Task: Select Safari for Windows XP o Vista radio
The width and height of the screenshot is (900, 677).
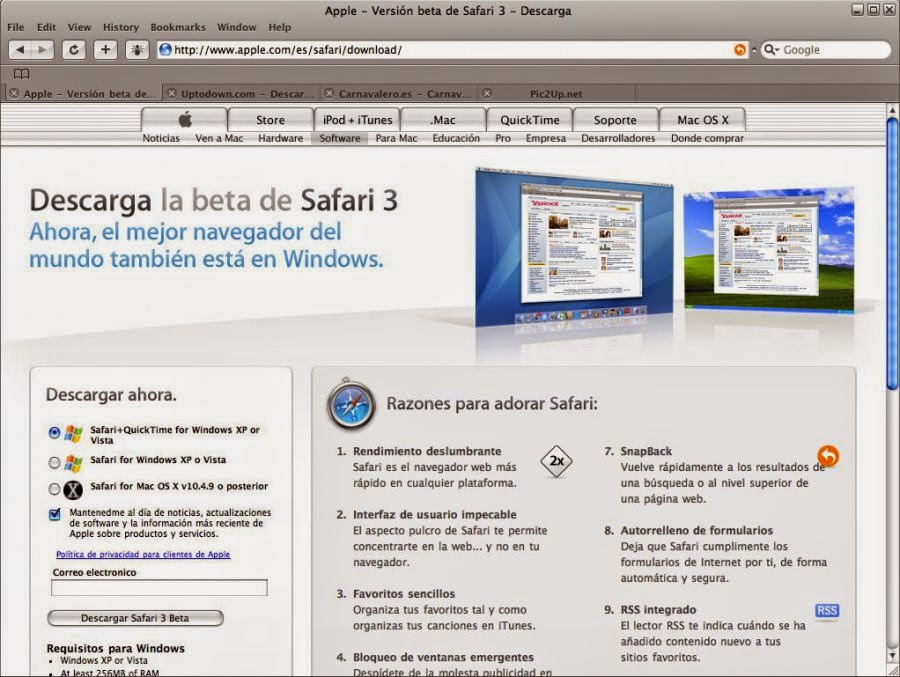Action: (x=54, y=462)
